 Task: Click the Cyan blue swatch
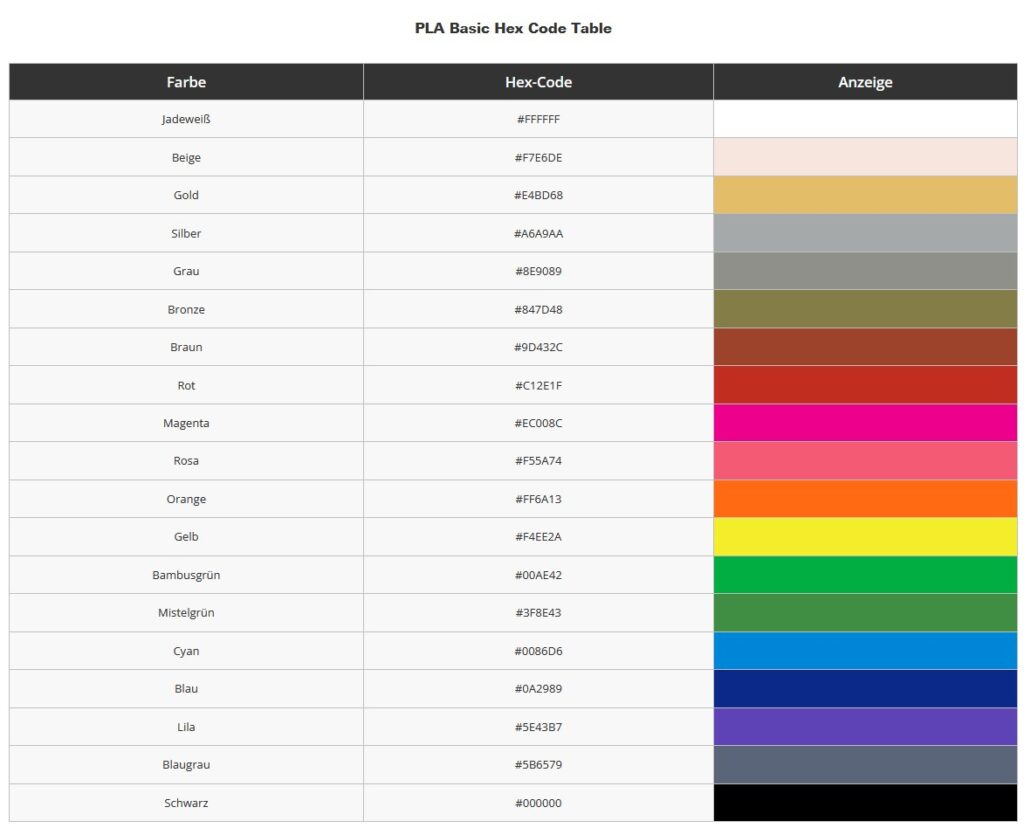[x=865, y=651]
